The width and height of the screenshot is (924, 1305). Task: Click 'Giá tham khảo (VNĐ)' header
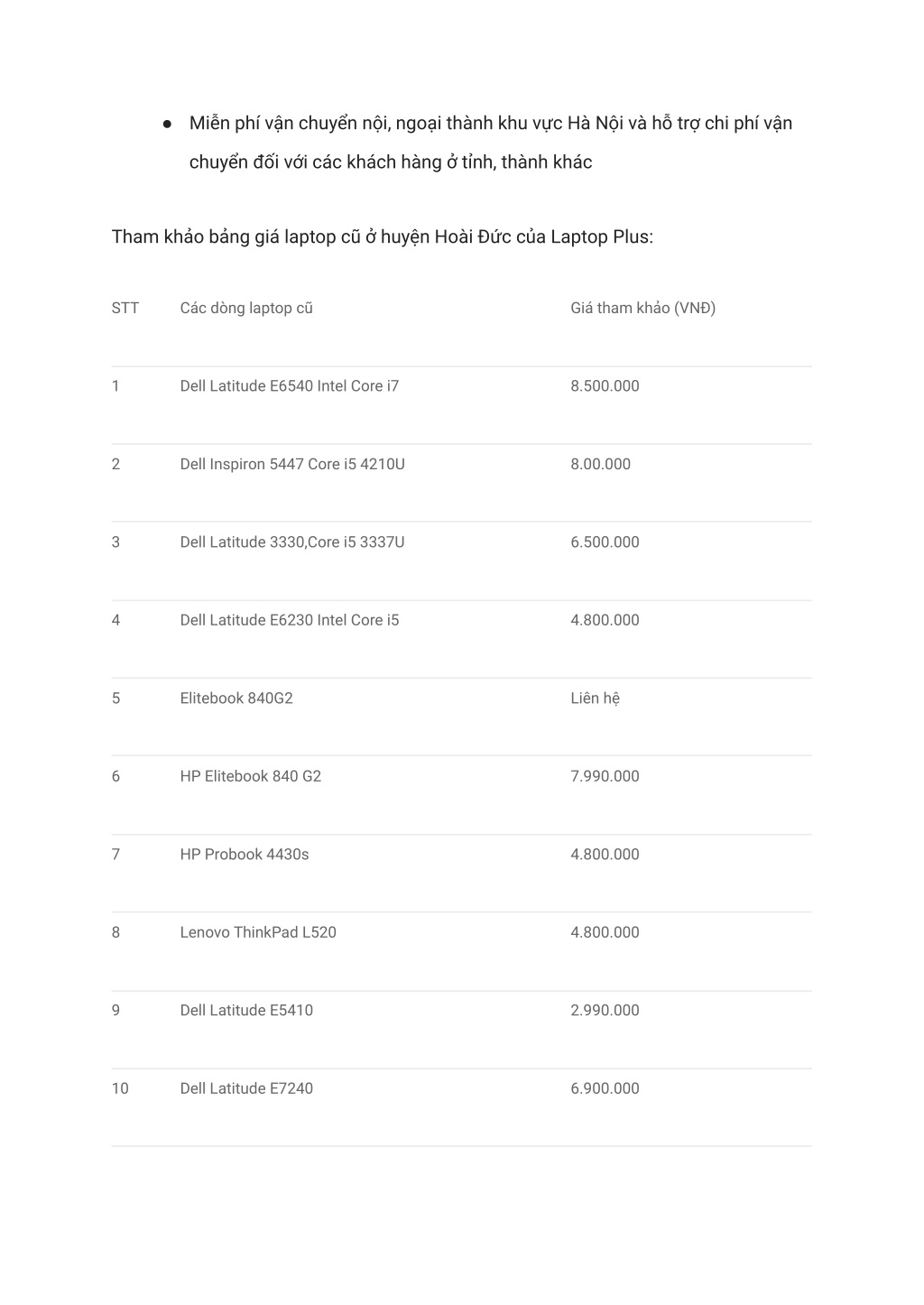(642, 309)
